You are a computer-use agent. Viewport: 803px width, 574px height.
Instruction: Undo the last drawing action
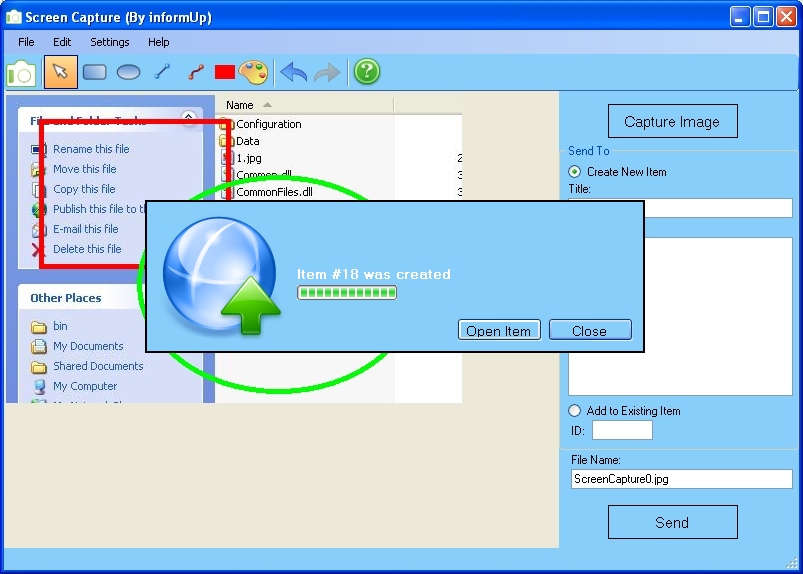coord(294,72)
